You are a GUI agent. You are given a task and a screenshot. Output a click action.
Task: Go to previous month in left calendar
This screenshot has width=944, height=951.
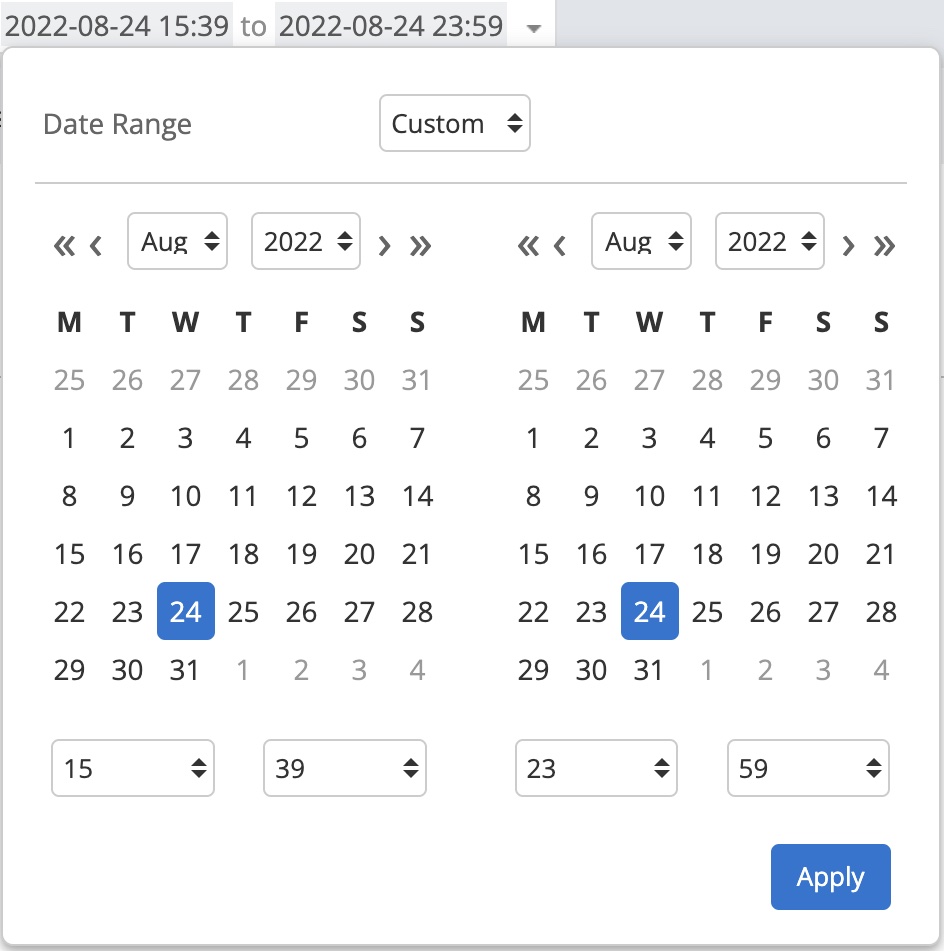tap(96, 245)
